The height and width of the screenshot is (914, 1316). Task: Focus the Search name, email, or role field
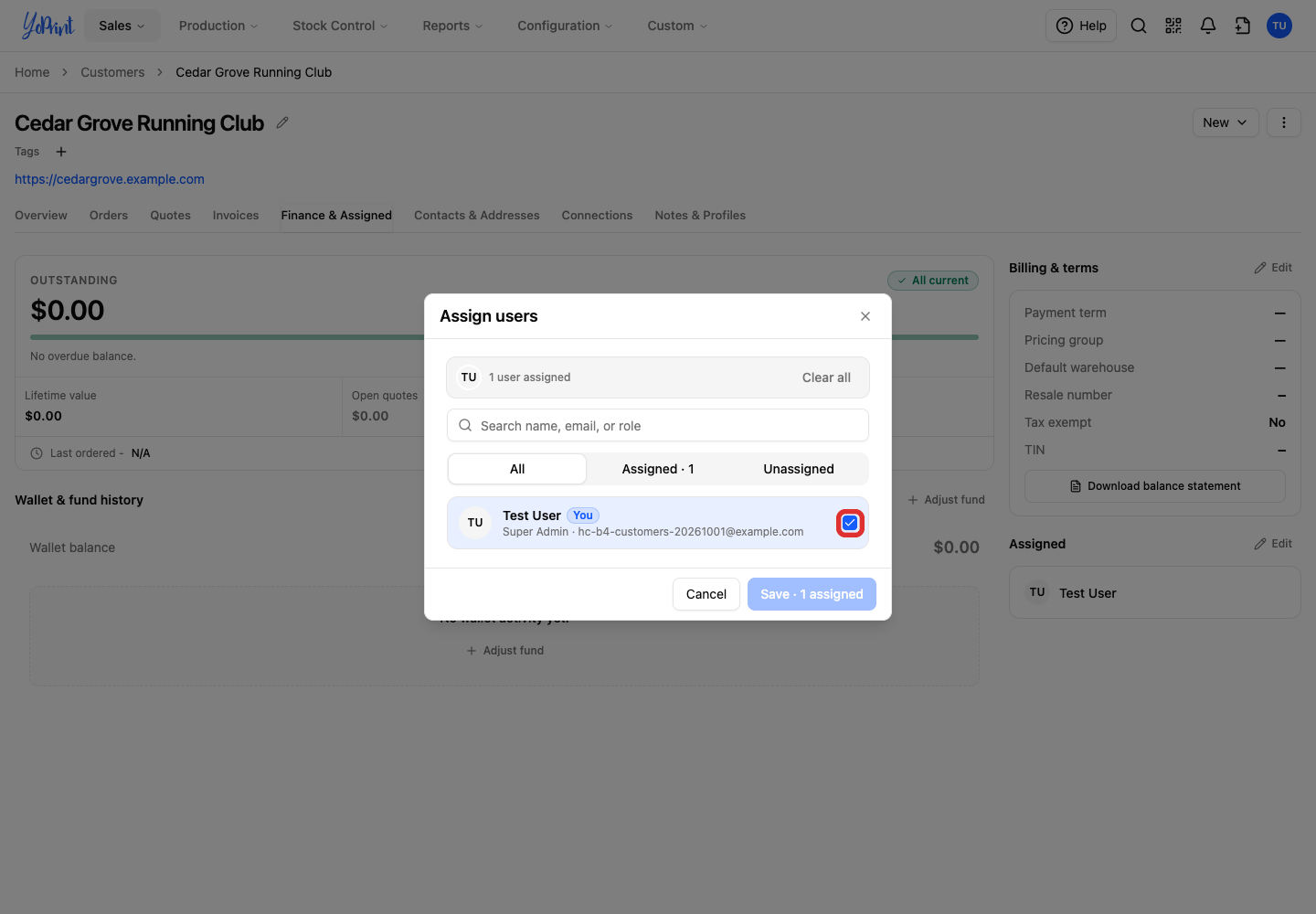pos(658,425)
